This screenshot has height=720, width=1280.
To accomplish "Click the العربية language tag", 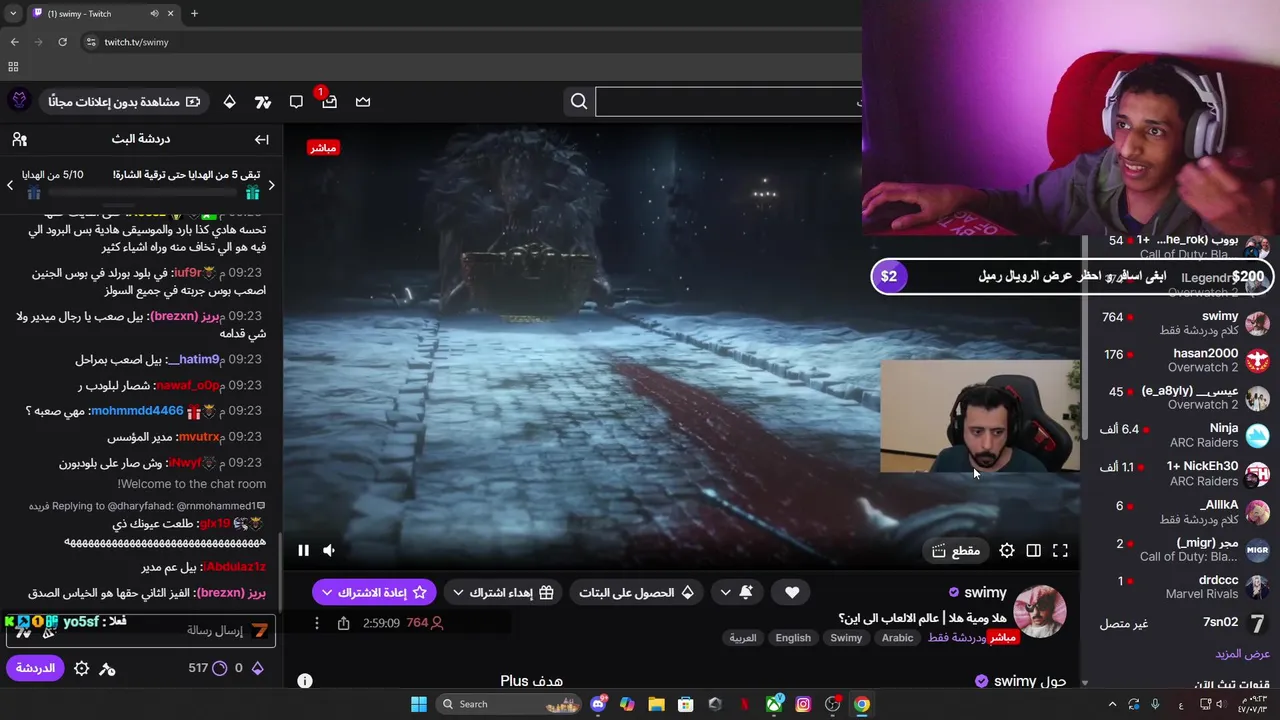I will [x=743, y=638].
